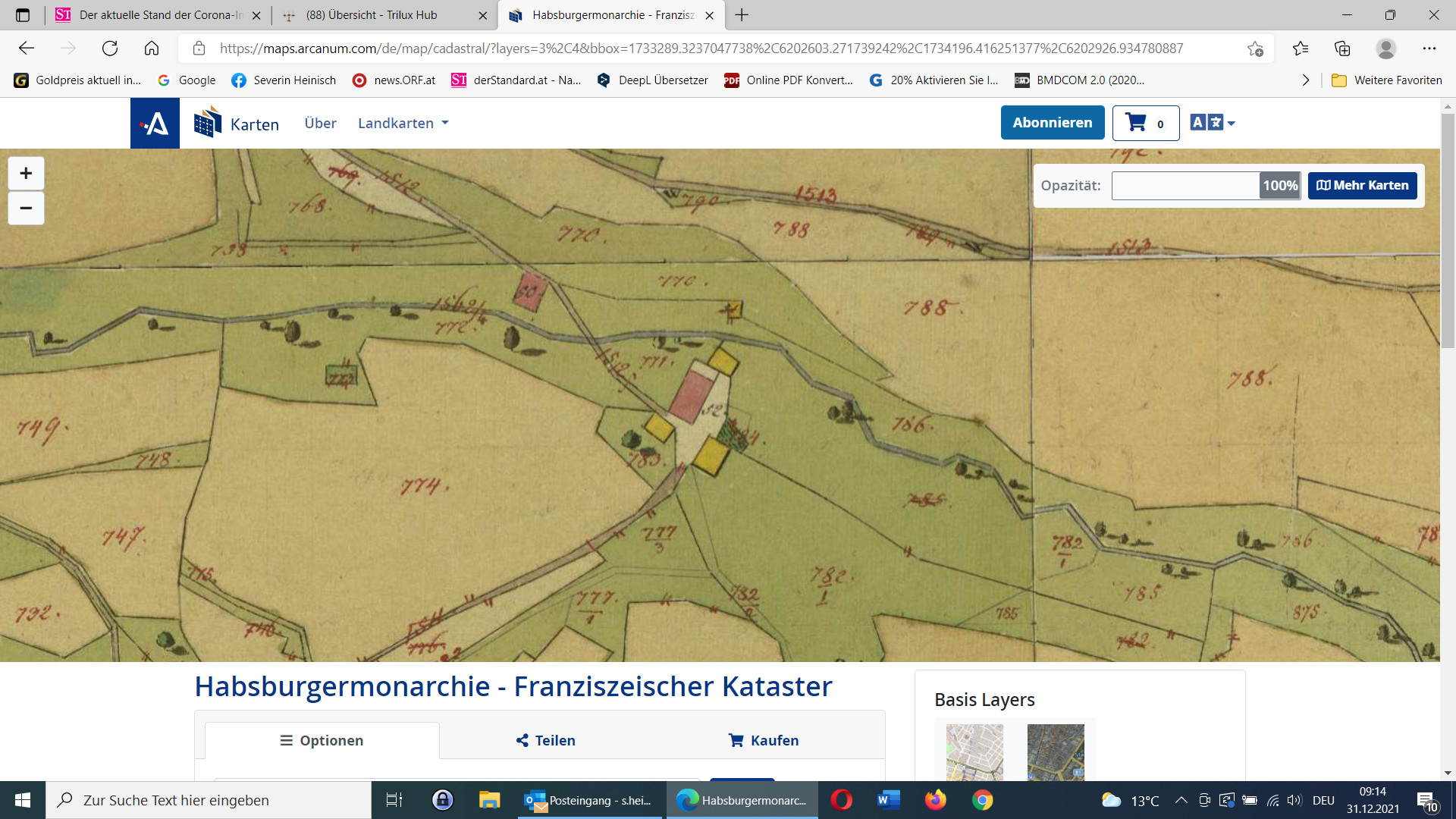The width and height of the screenshot is (1456, 819).
Task: Open the browser Collections icon
Action: pyautogui.click(x=1342, y=49)
